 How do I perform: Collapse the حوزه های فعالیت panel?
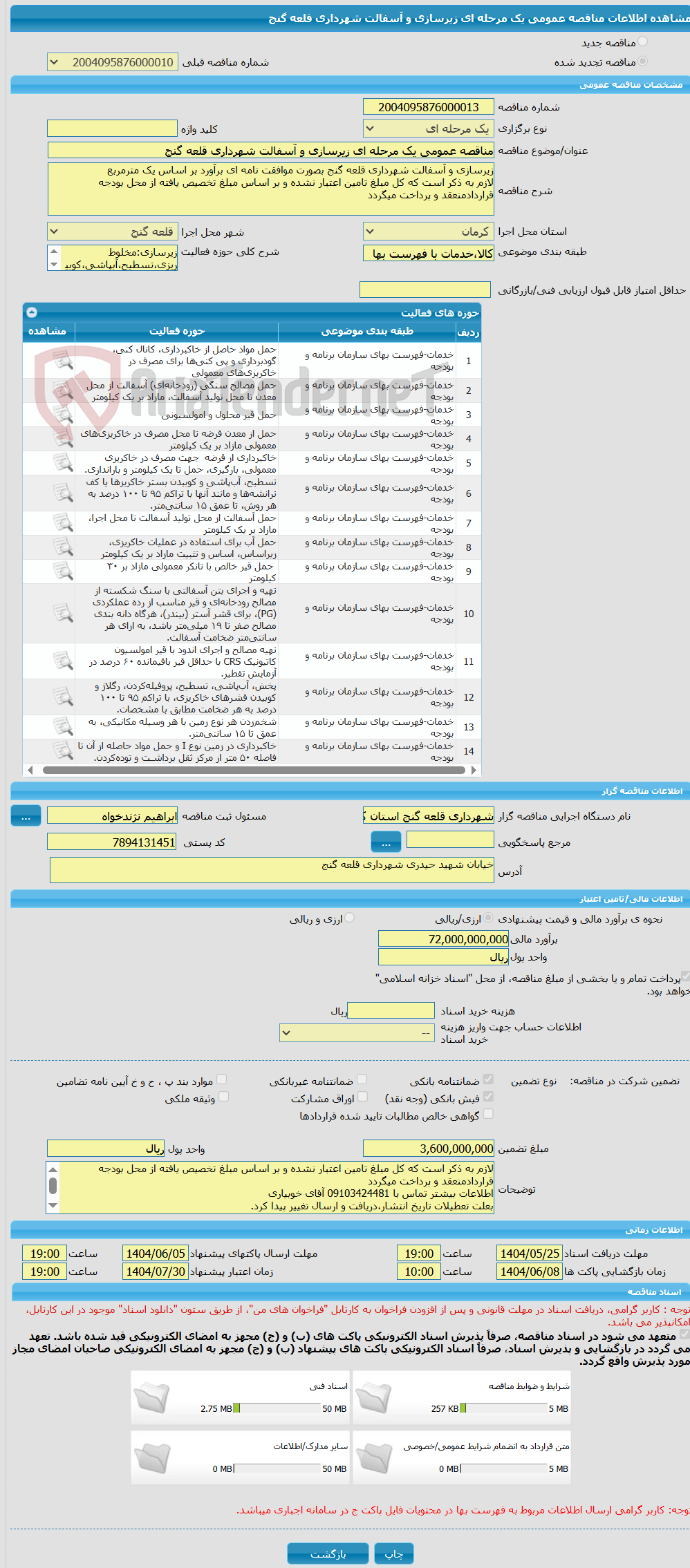(x=32, y=312)
